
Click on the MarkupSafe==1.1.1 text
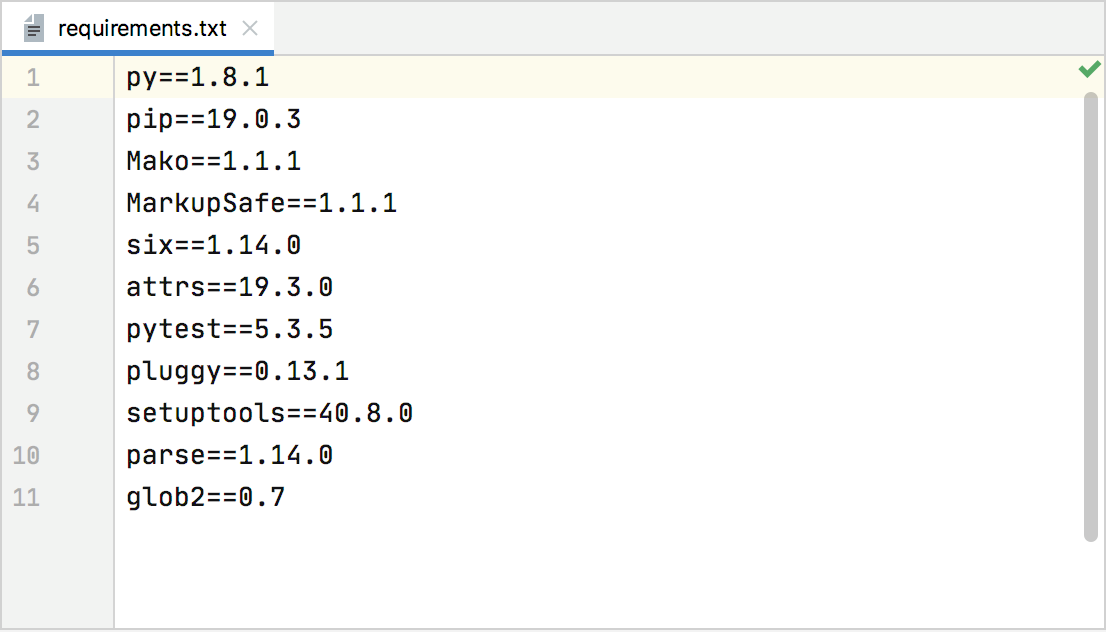261,202
